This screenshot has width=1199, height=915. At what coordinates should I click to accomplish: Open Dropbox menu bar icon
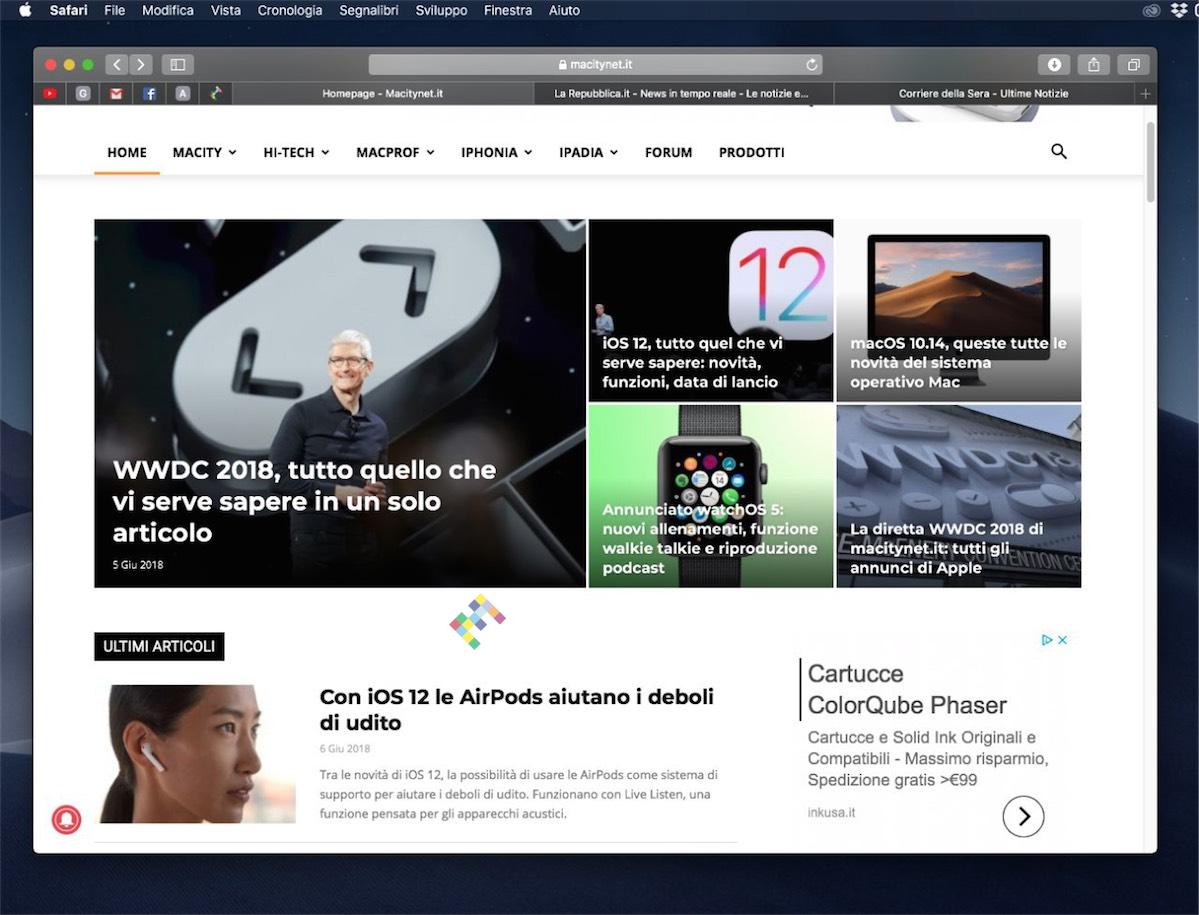click(x=1178, y=10)
